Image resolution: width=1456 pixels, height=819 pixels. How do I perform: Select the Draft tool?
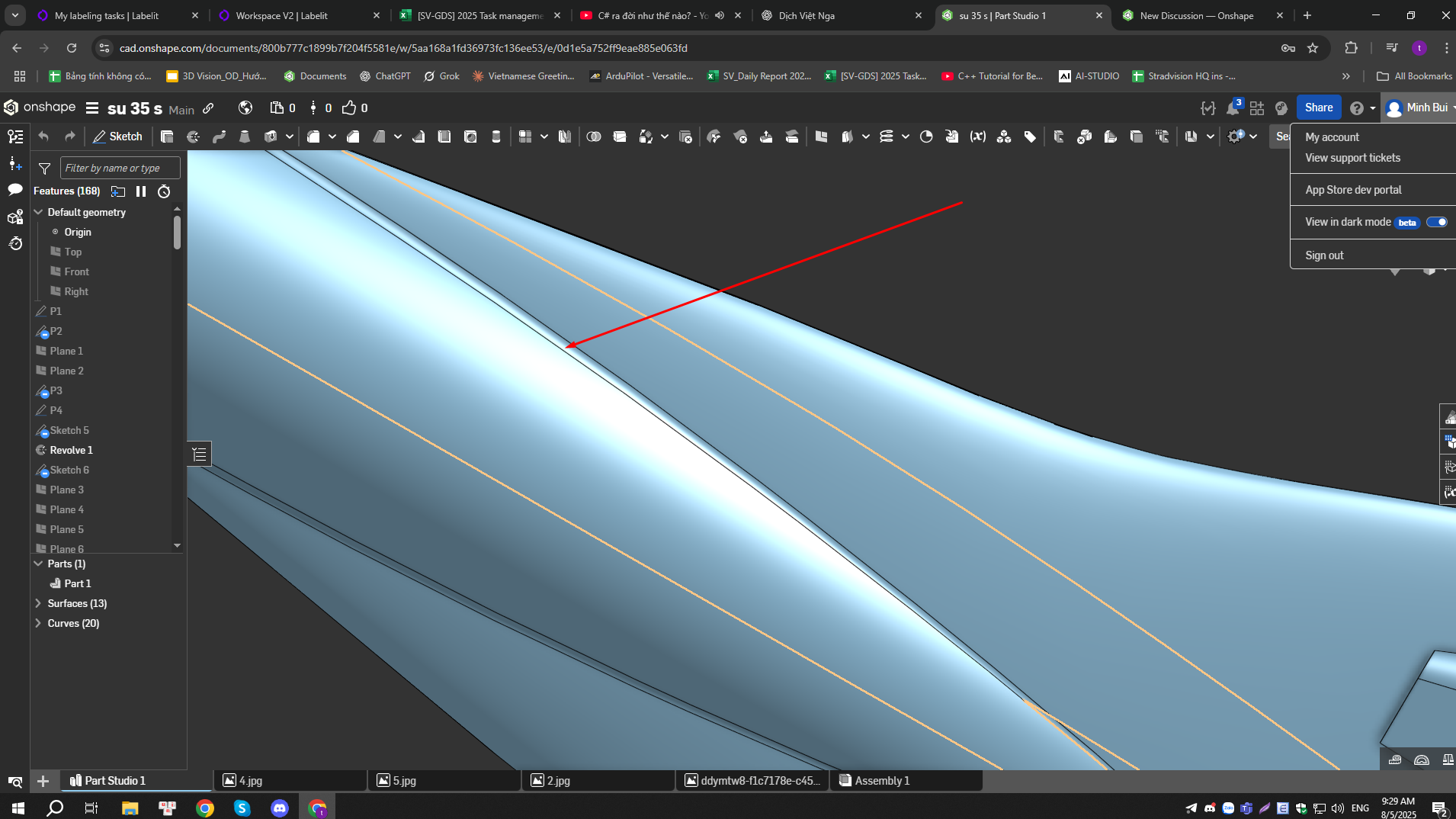(379, 136)
